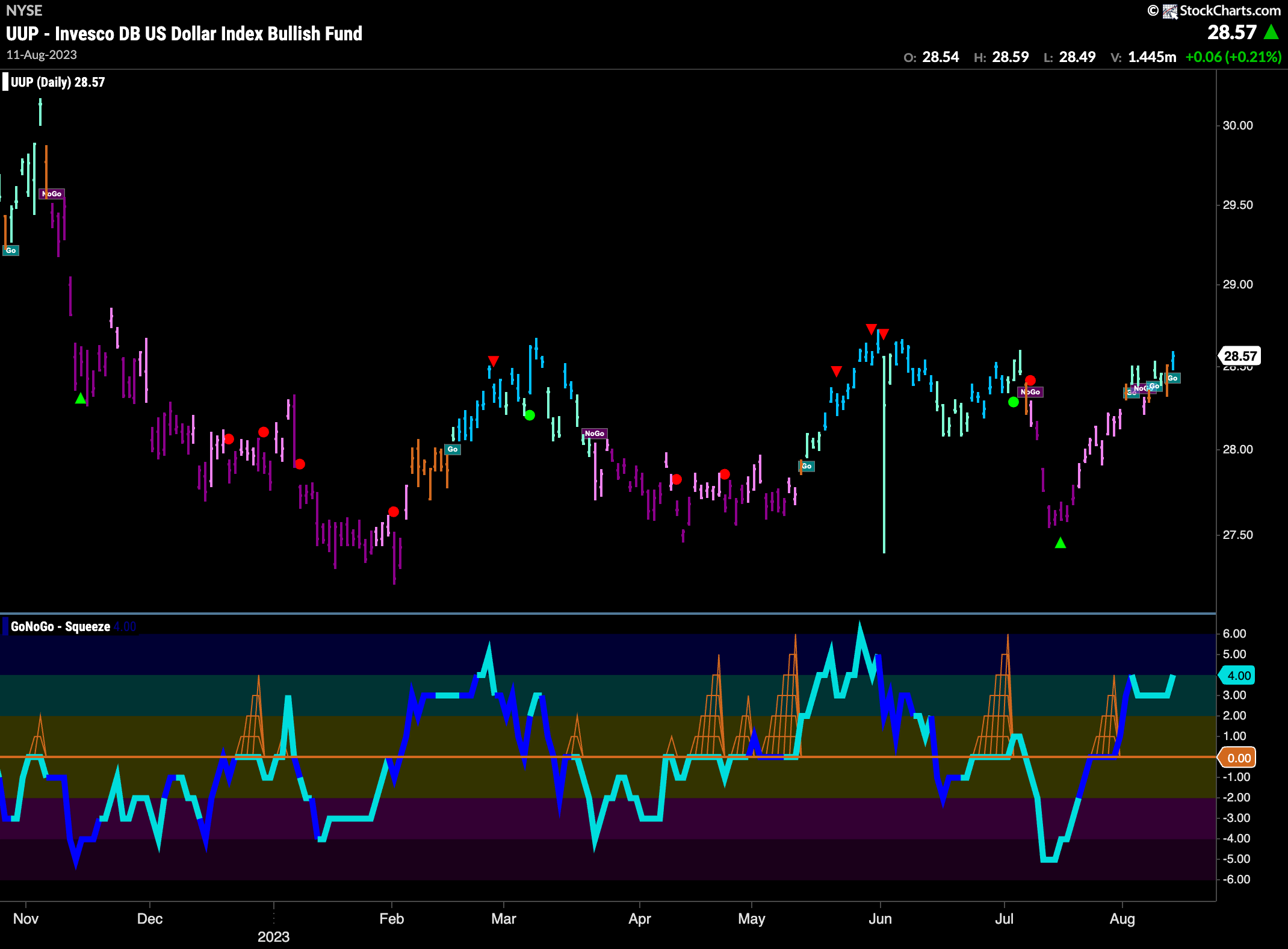1288x949 pixels.
Task: Click the 29.50 price axis label
Action: [x=1237, y=205]
